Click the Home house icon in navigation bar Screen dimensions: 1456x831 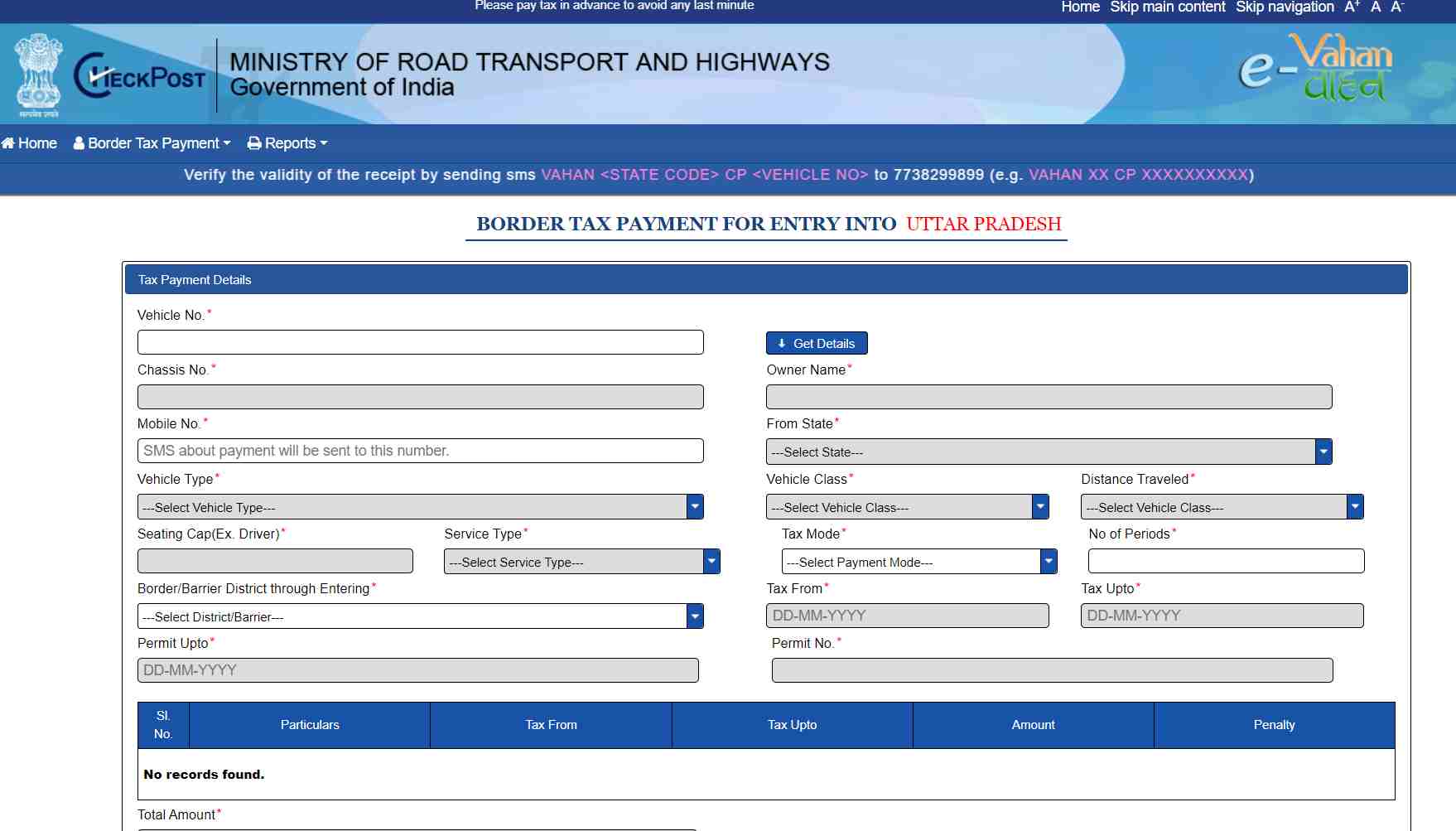coord(8,143)
